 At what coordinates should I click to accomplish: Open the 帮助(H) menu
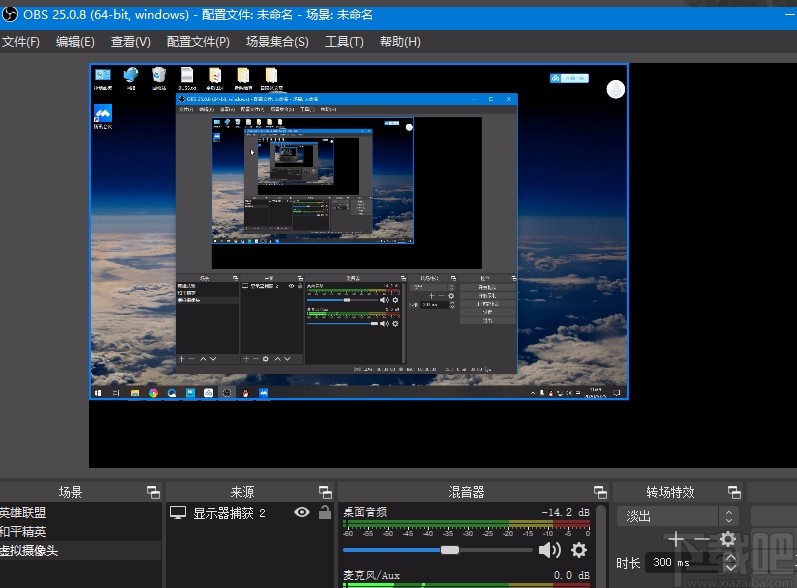click(400, 42)
